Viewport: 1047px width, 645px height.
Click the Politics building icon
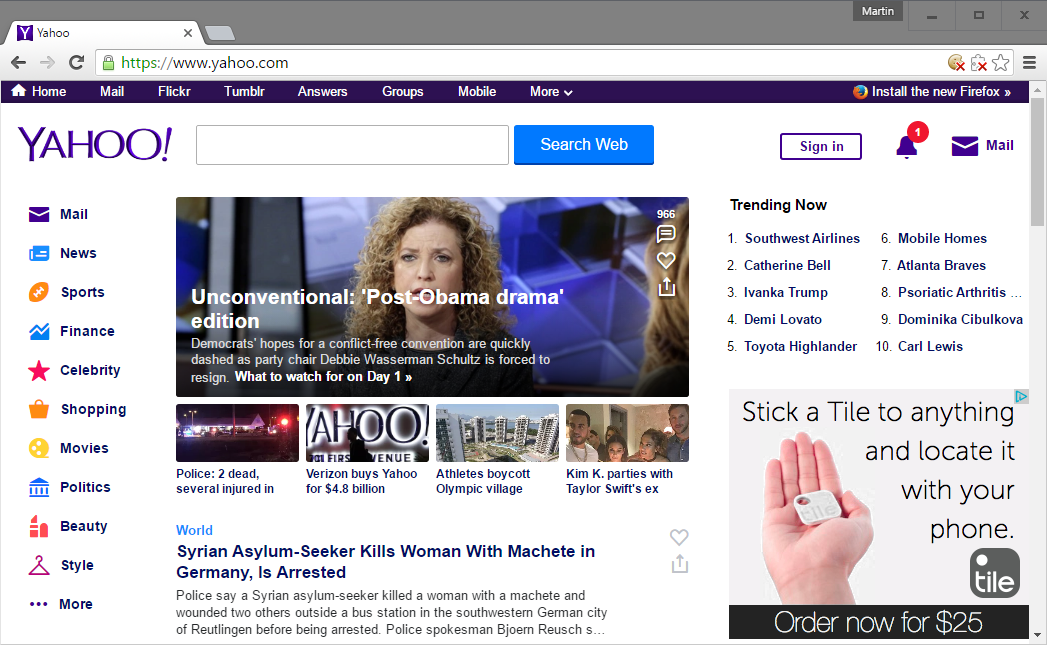tap(39, 487)
